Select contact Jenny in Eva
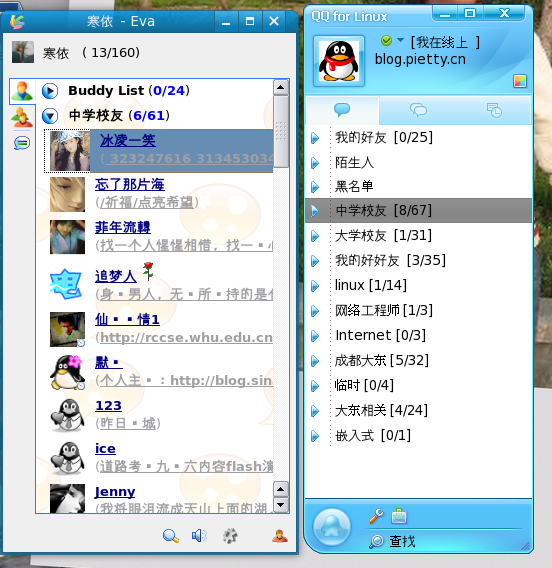Screen dimensions: 552x568 click(115, 492)
